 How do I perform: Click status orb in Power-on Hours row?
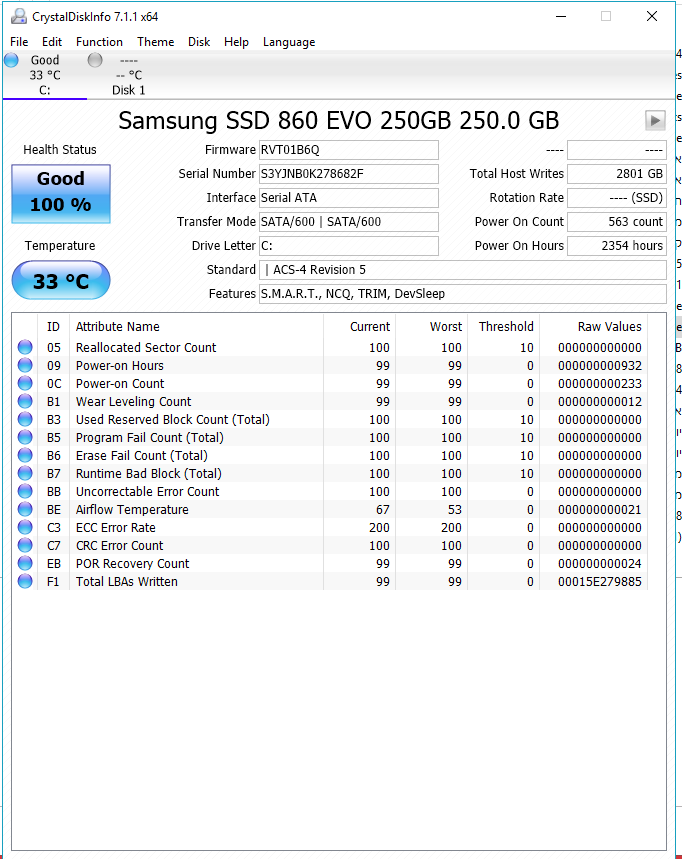pyautogui.click(x=25, y=365)
